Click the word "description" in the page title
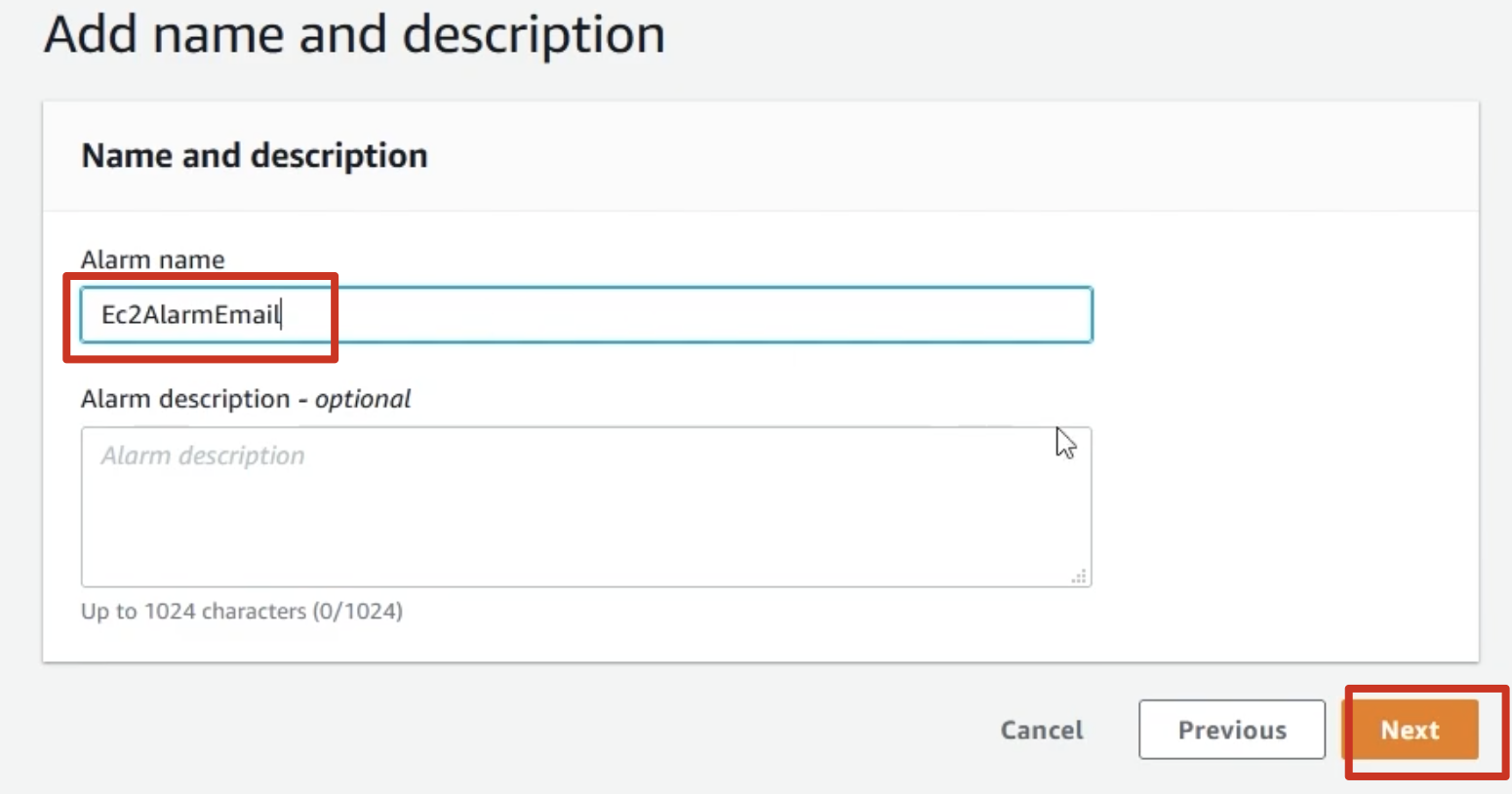 pos(535,34)
